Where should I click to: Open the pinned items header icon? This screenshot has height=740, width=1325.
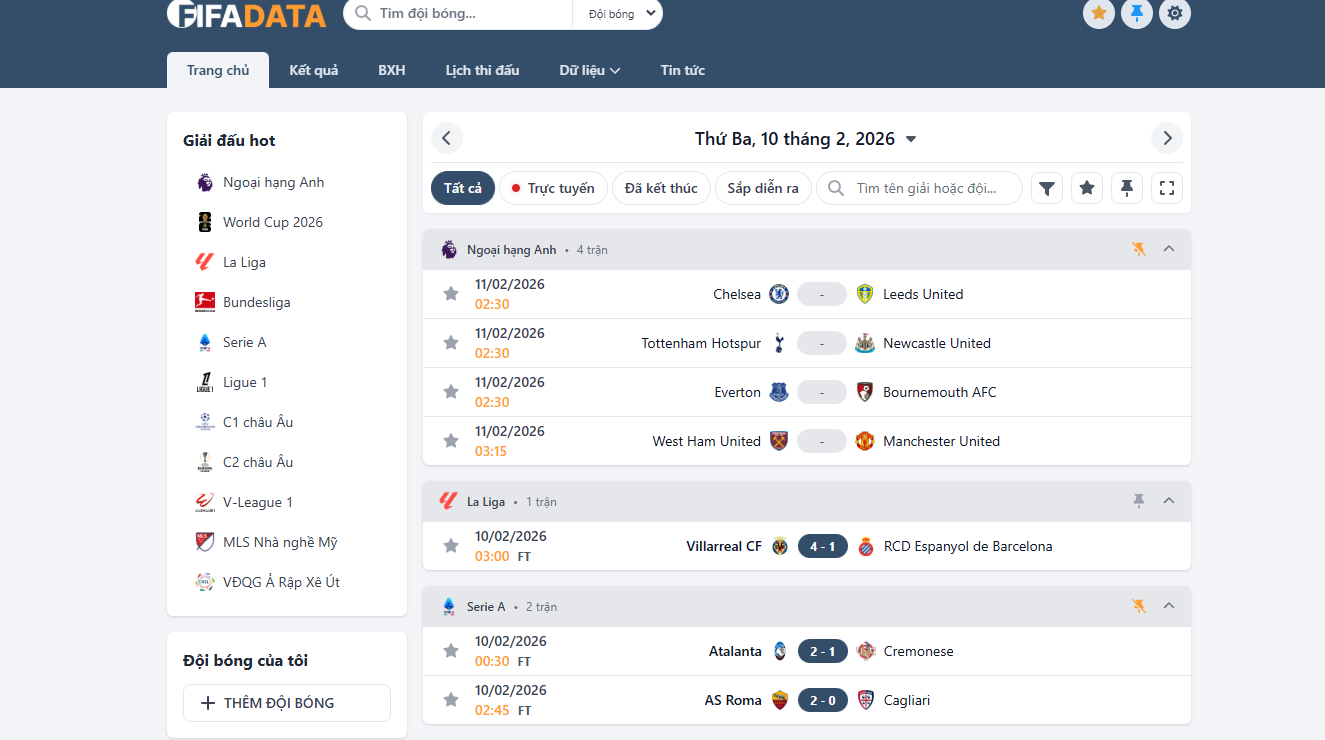(x=1137, y=13)
